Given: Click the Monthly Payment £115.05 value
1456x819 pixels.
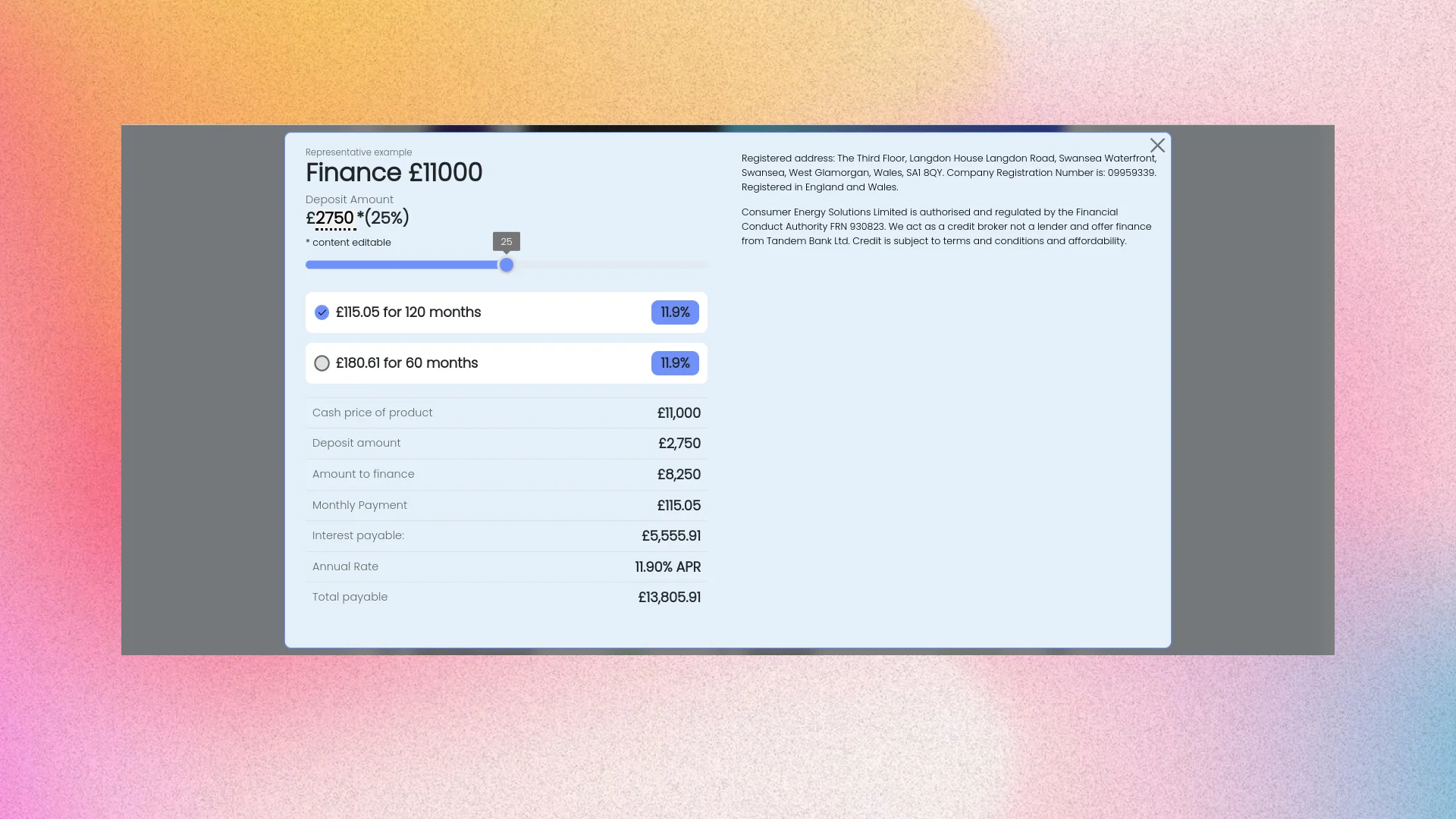Looking at the screenshot, I should 679,506.
